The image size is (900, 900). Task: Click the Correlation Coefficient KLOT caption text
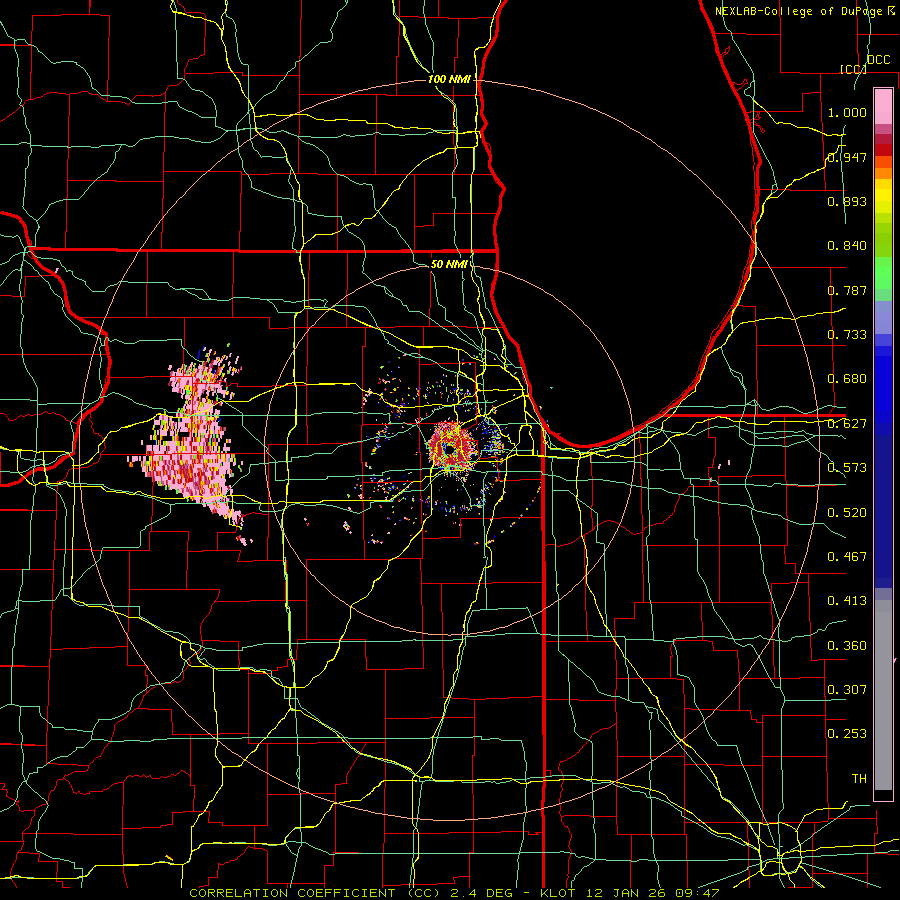[454, 893]
